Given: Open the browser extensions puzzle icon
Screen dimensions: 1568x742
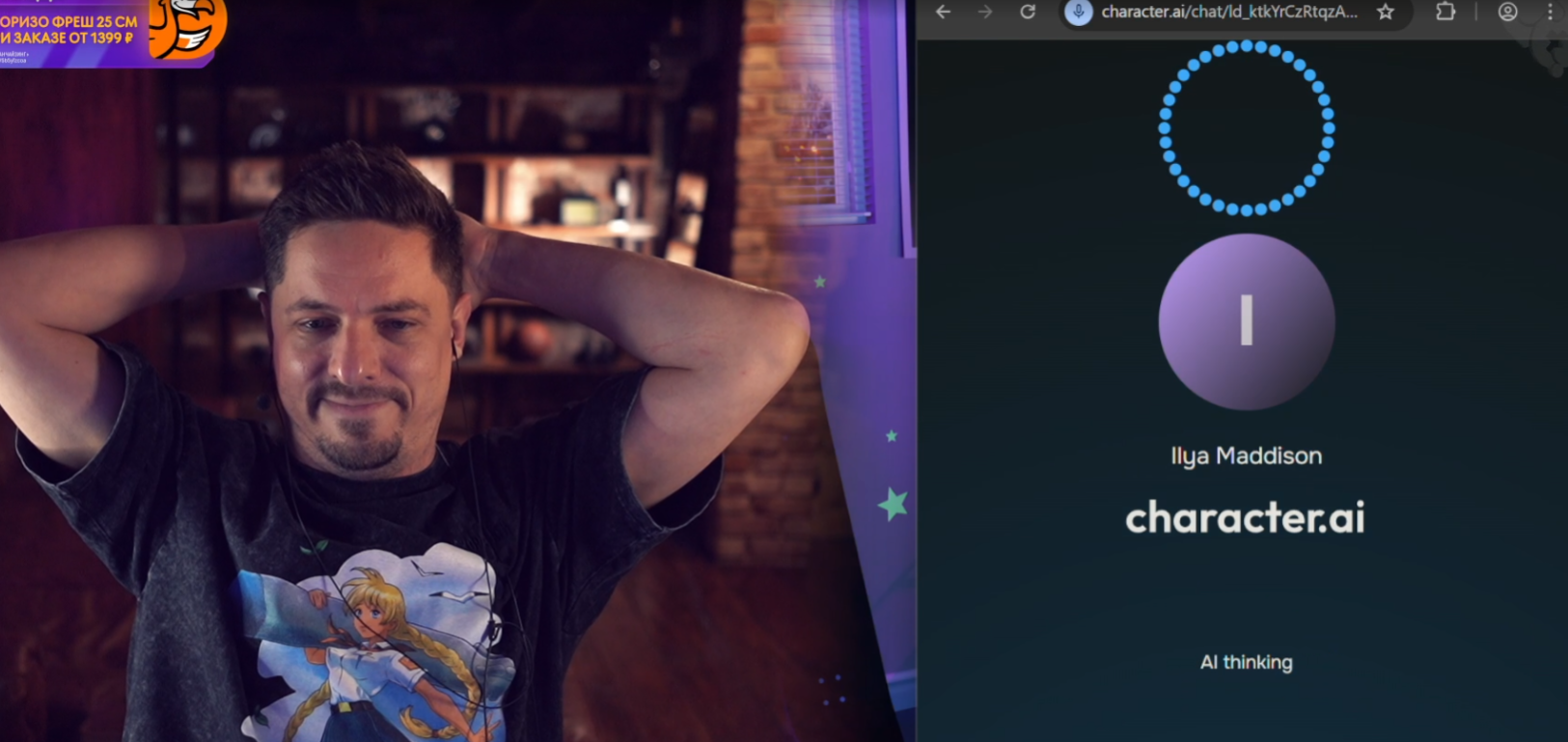Looking at the screenshot, I should [1444, 12].
